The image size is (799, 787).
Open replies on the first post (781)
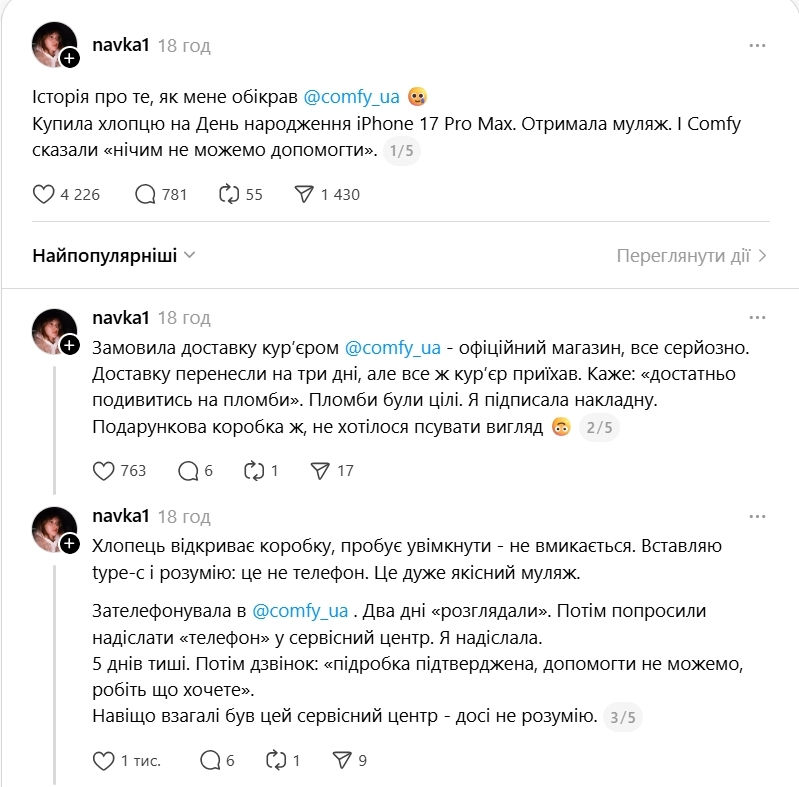(x=145, y=194)
